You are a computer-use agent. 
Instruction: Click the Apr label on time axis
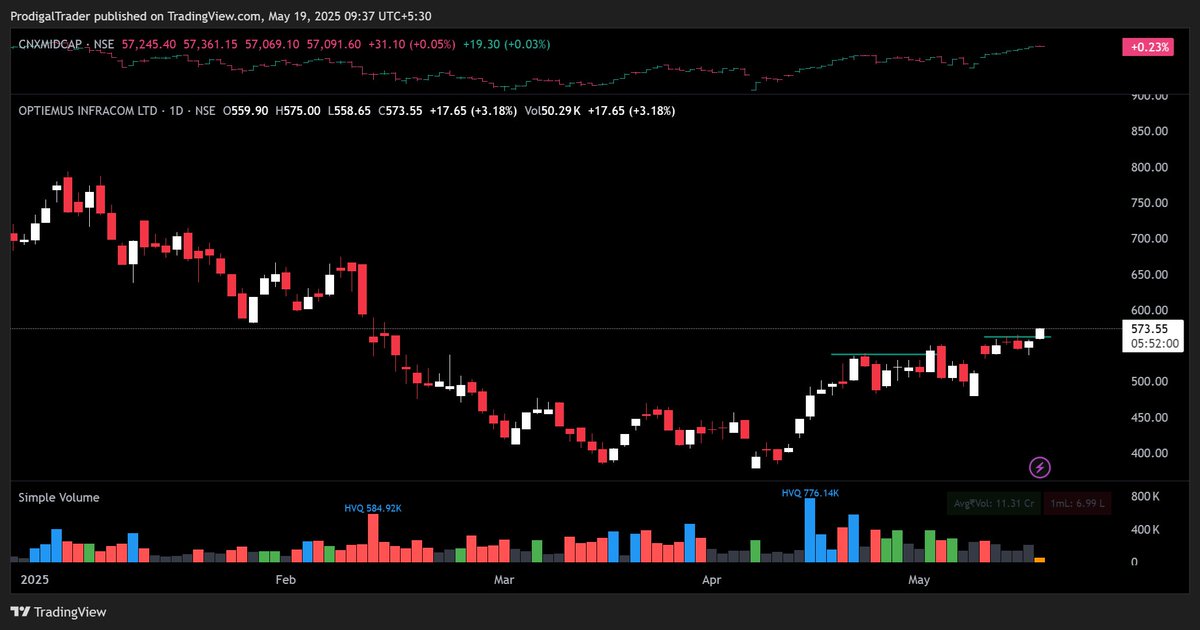click(x=711, y=580)
